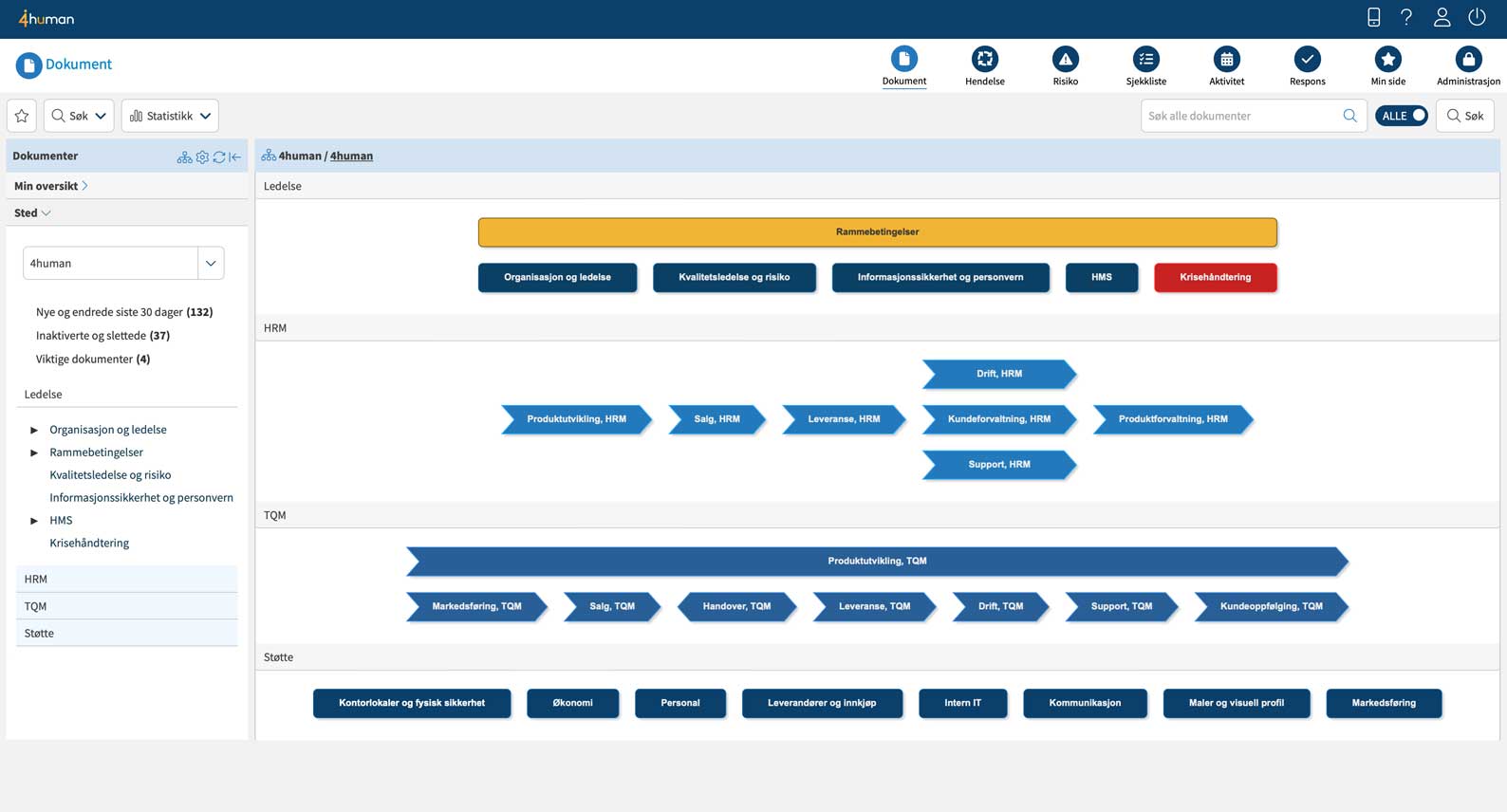Screen dimensions: 1507x812
Task: Expand Organisasjon og ledelse tree node
Action: tap(34, 430)
